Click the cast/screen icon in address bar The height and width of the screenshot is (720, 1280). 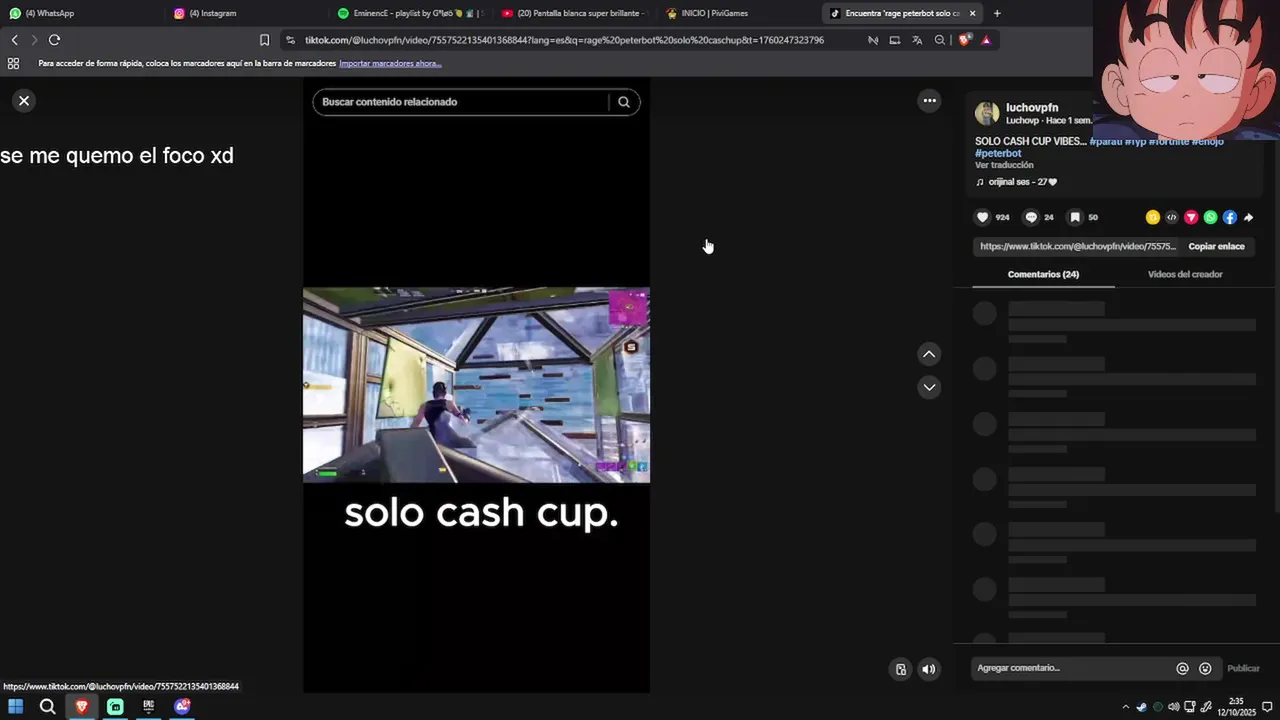tap(894, 40)
